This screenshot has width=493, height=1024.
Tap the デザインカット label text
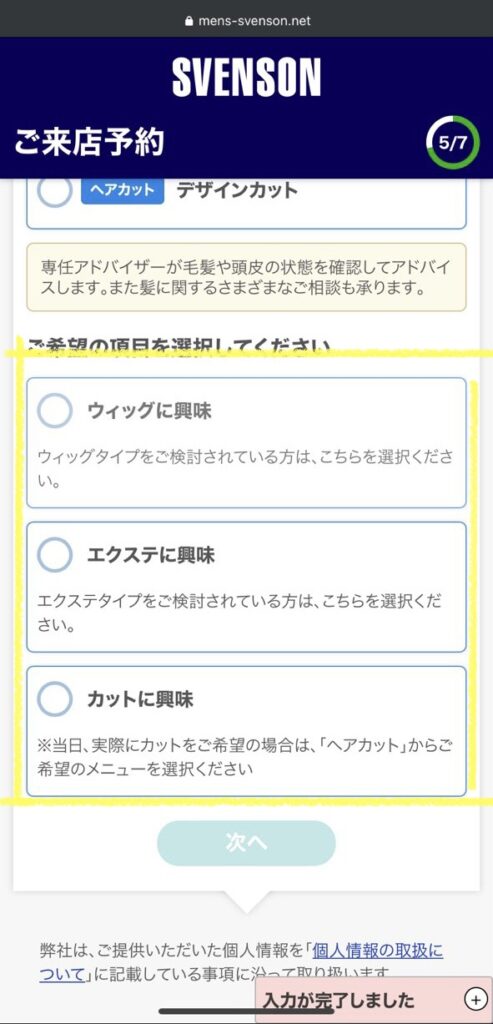[236, 190]
